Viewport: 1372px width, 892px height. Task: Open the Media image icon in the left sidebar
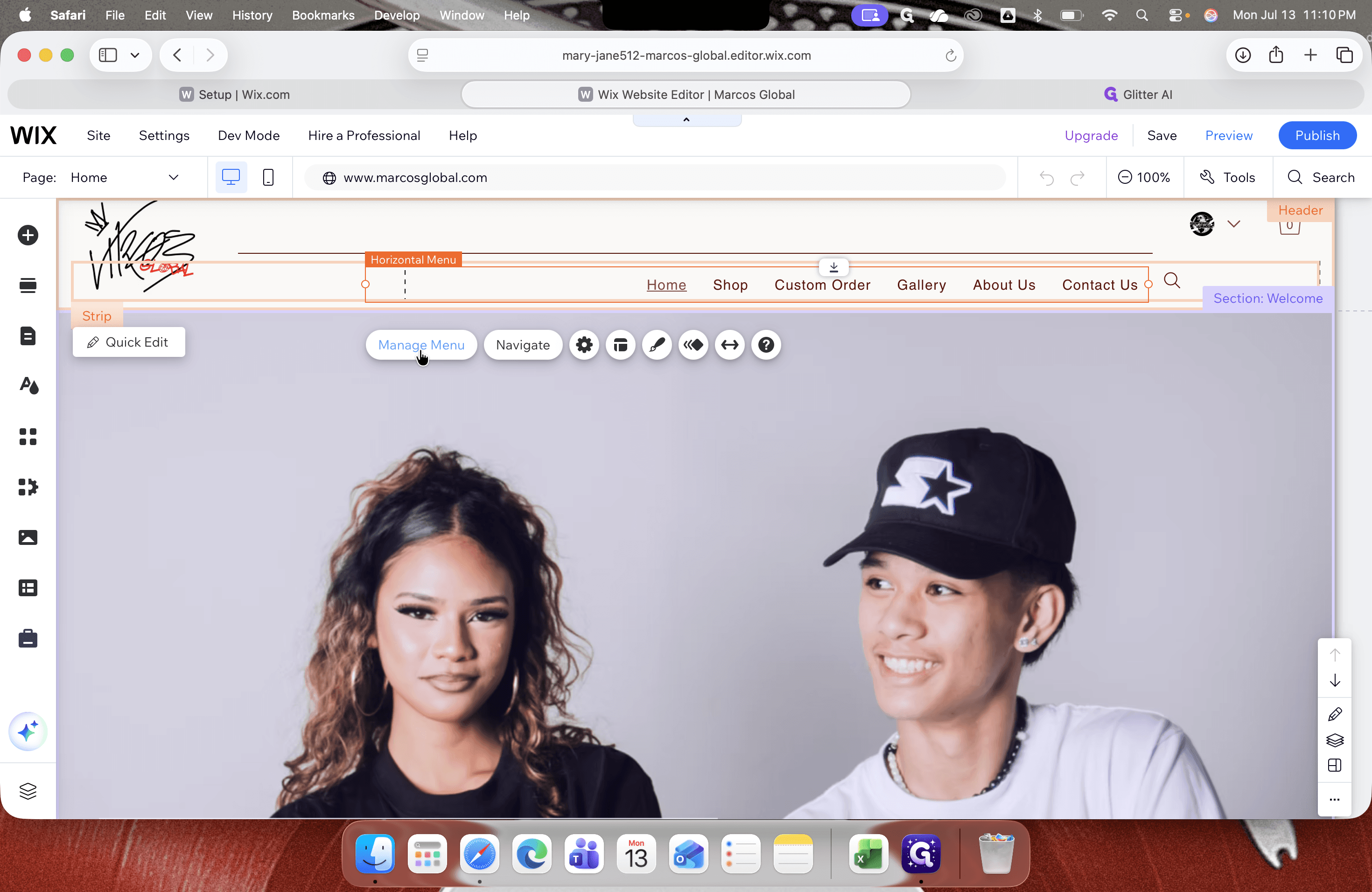point(28,537)
